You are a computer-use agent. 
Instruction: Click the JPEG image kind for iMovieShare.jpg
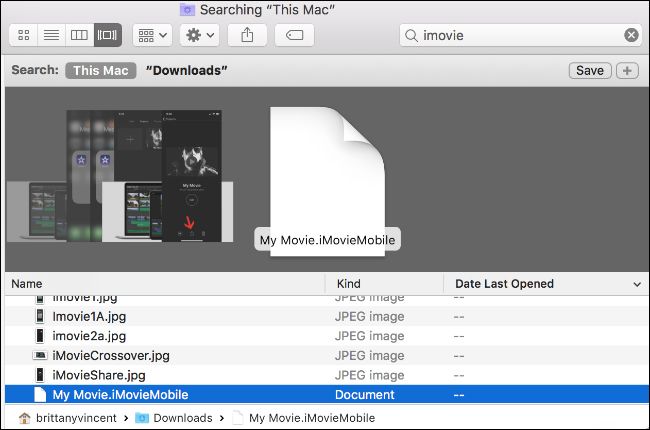pos(369,375)
